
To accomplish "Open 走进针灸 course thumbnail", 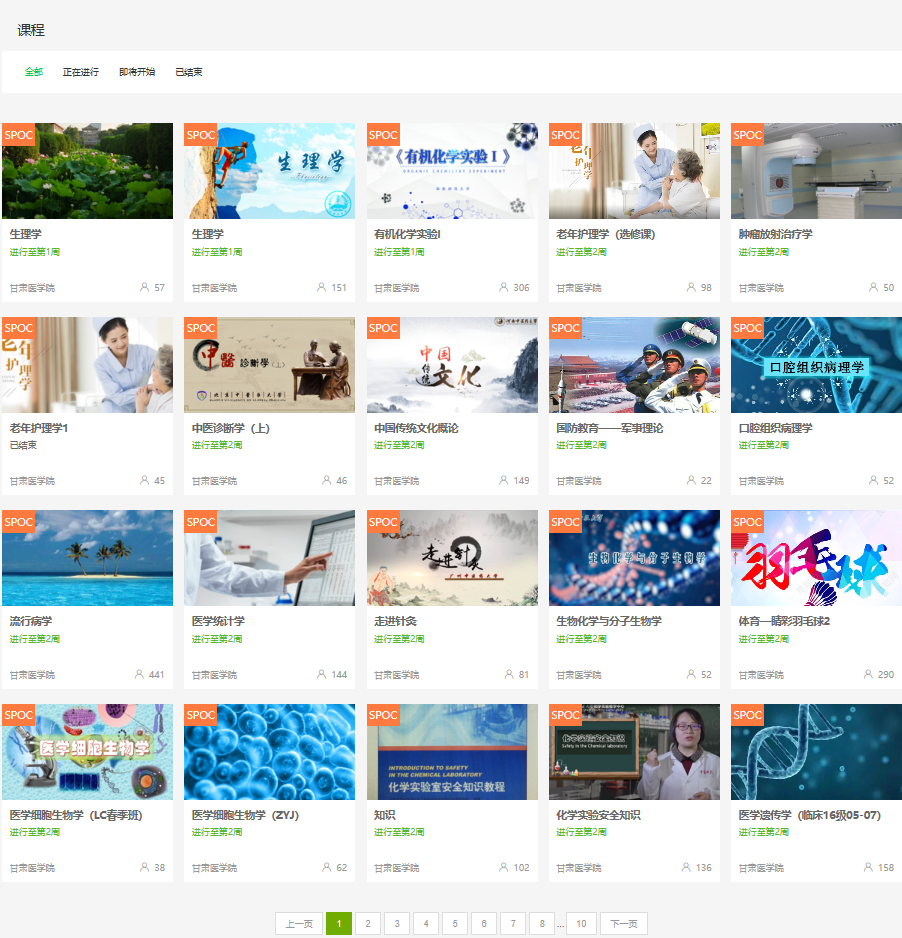I will 452,558.
